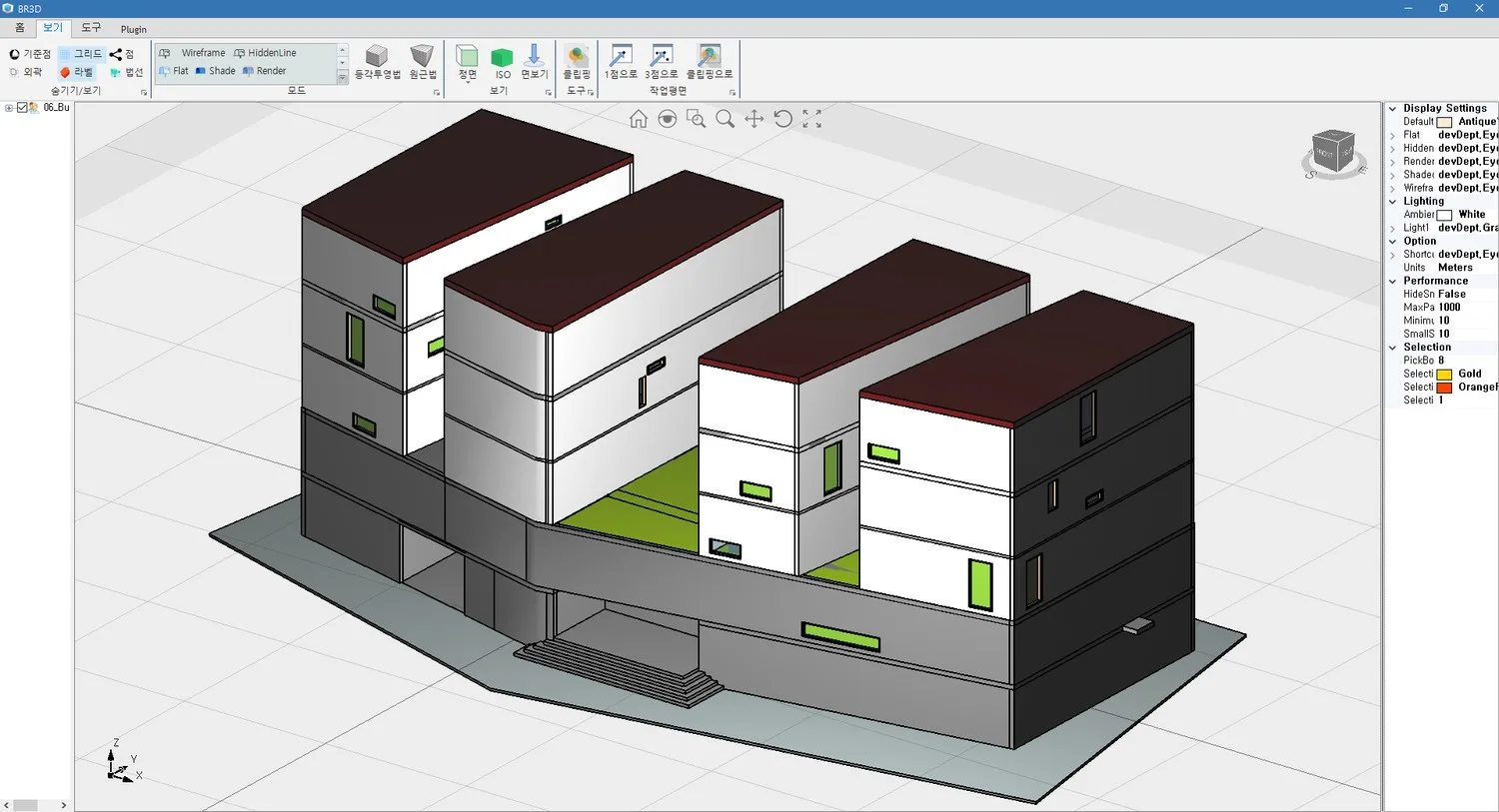The image size is (1499, 812).
Task: Collapse the Display Settings section
Action: (1392, 108)
